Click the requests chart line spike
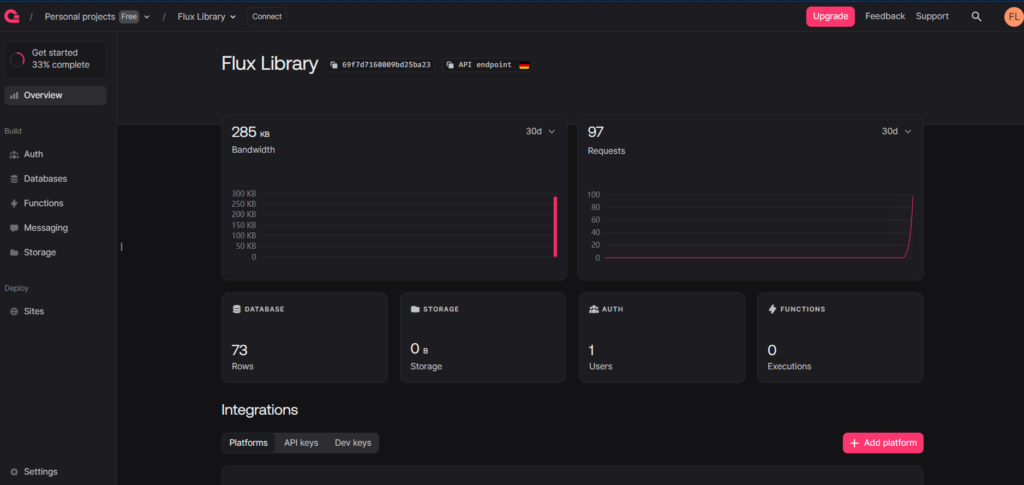The image size is (1024, 485). [x=910, y=228]
